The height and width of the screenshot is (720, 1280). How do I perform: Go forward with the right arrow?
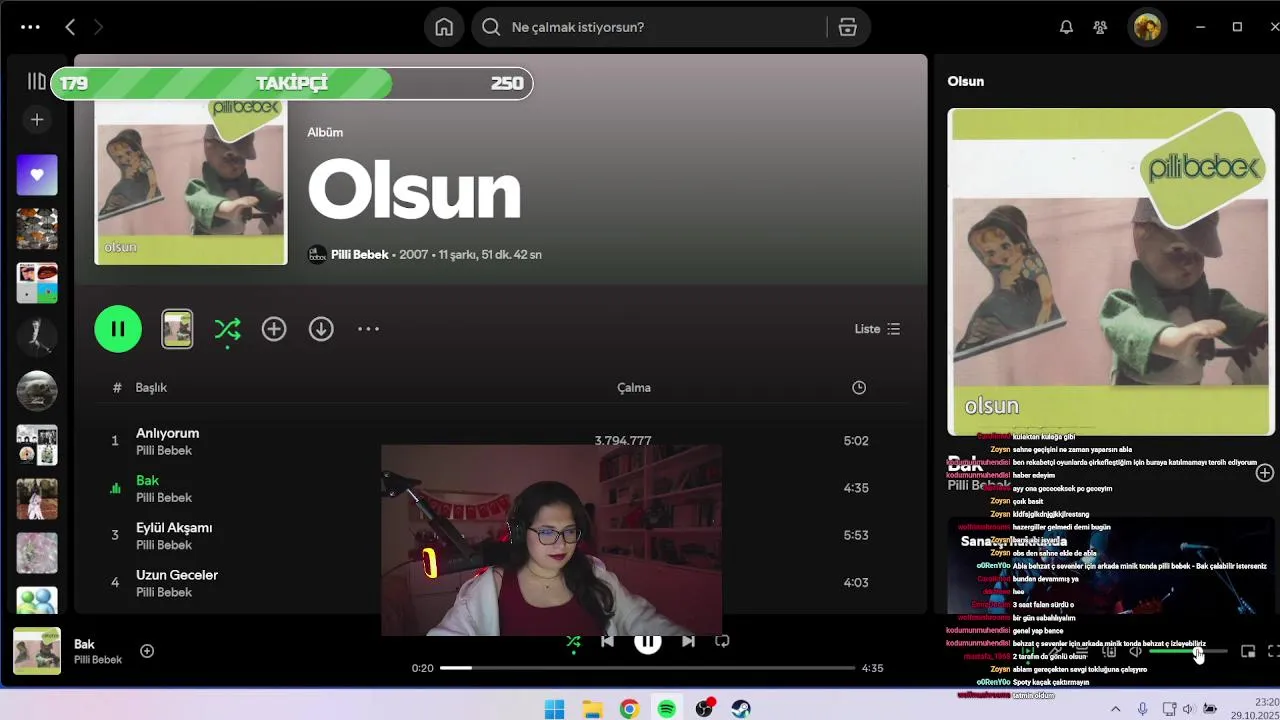pos(98,27)
